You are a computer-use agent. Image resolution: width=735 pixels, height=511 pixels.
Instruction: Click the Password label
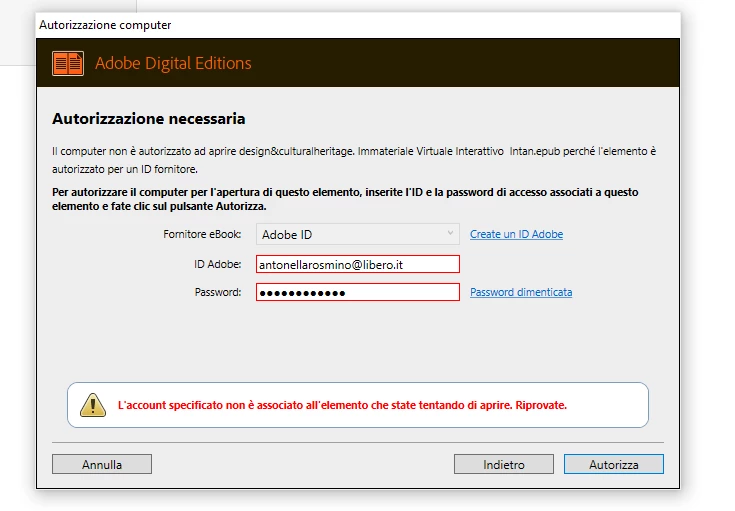coord(218,292)
